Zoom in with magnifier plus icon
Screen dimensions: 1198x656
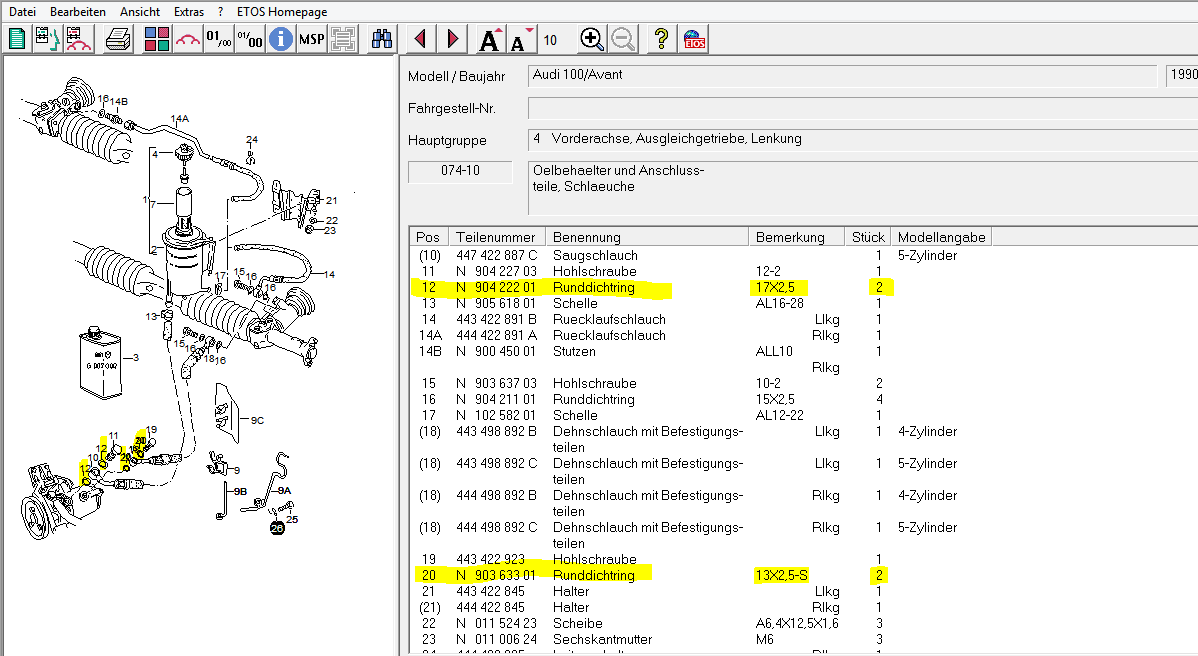coord(592,39)
